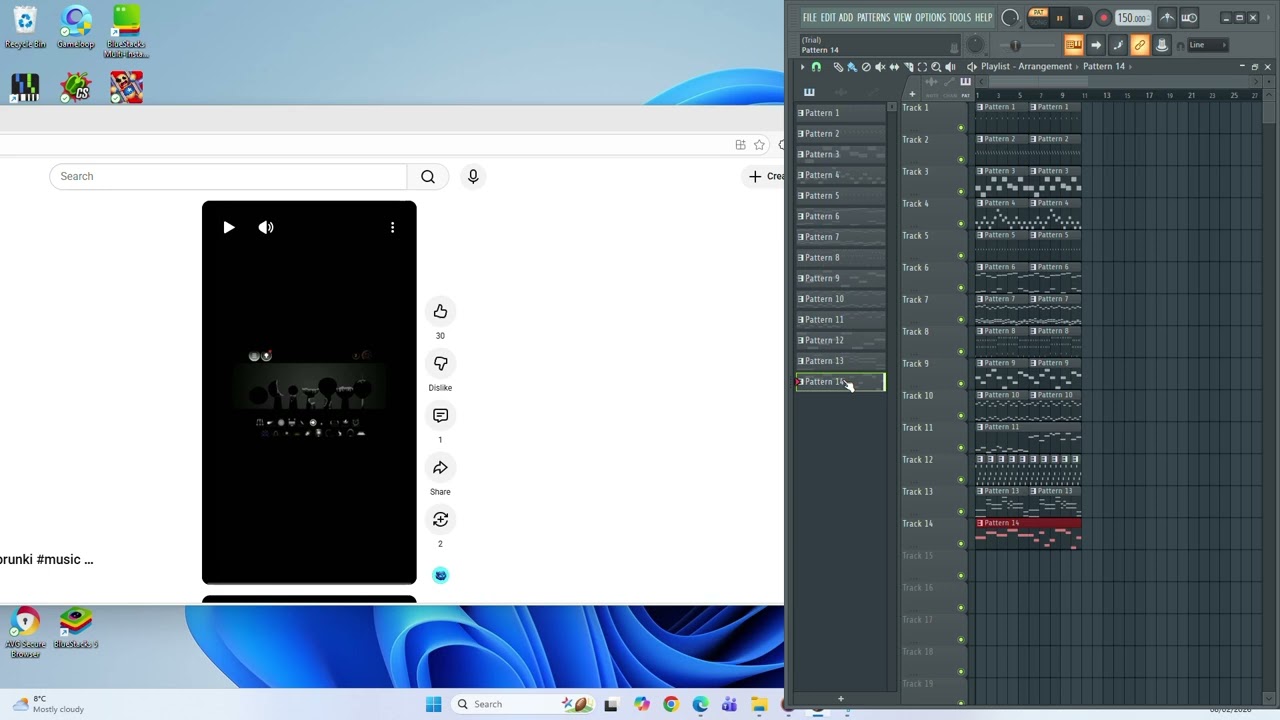
Task: Select the playlist playback speaker tool
Action: [950, 67]
